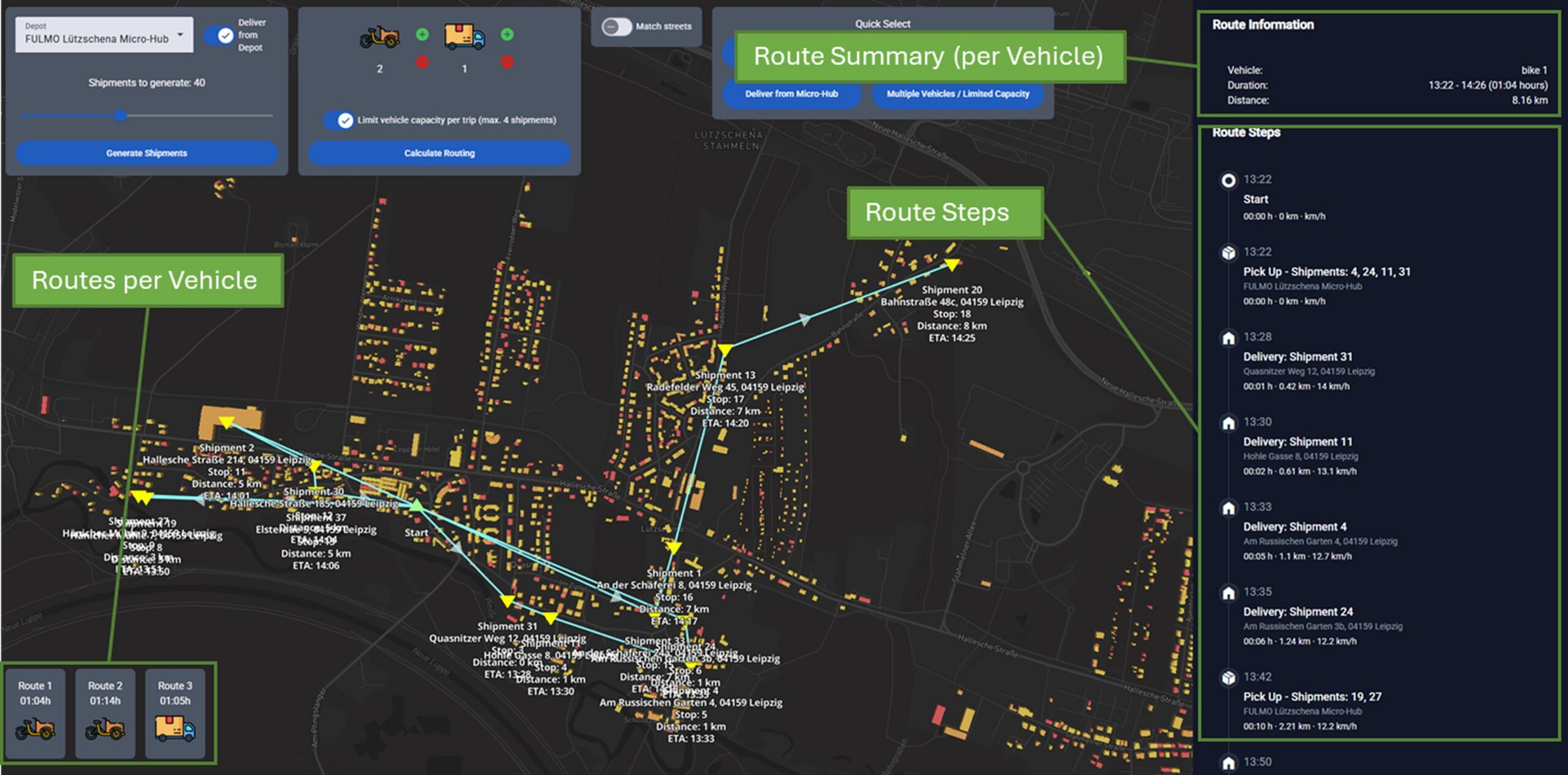Click the 13:42 pick up box icon
1568x775 pixels.
1228,678
